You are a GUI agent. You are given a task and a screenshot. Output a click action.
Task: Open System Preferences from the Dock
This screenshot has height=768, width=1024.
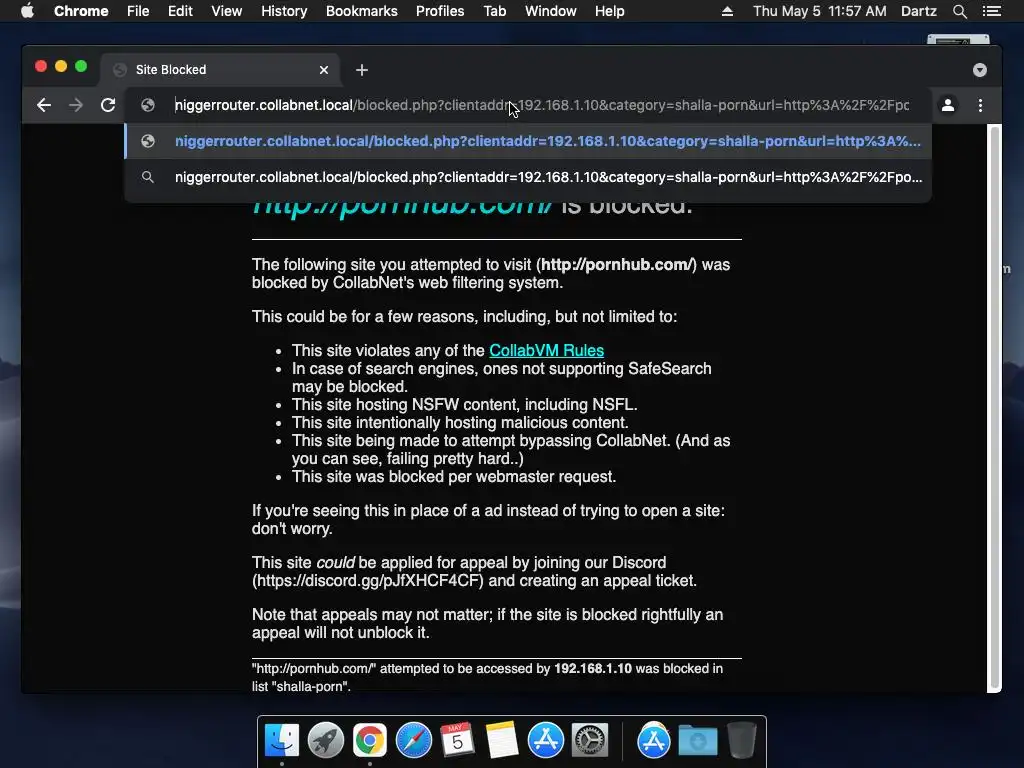pyautogui.click(x=590, y=741)
